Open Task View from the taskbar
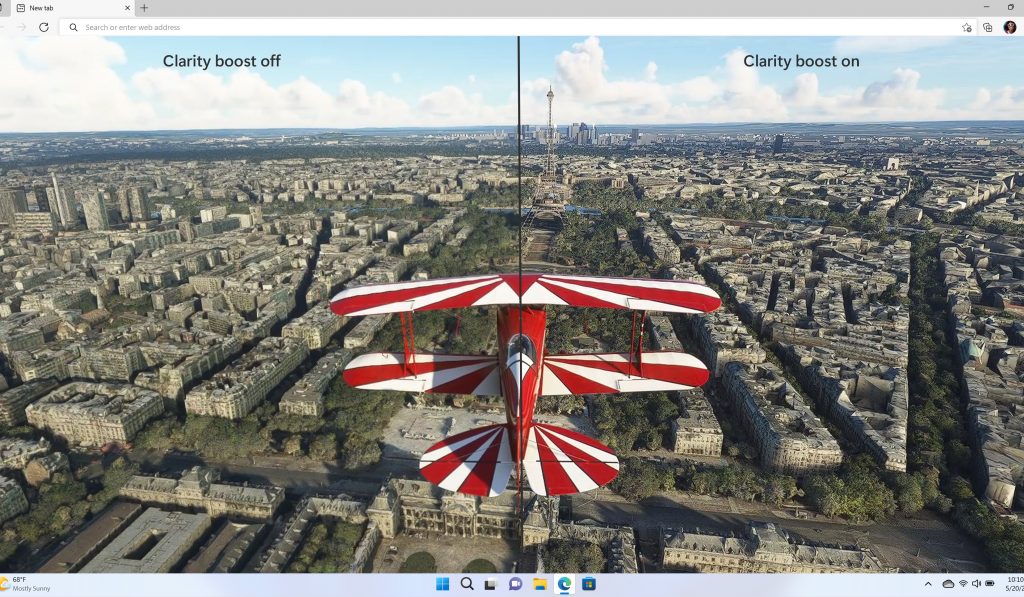 click(491, 583)
